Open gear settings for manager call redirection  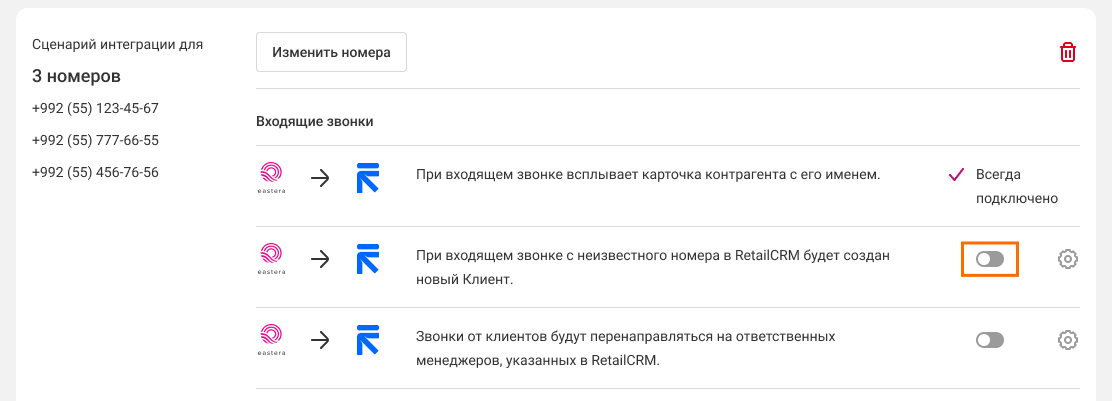1067,341
